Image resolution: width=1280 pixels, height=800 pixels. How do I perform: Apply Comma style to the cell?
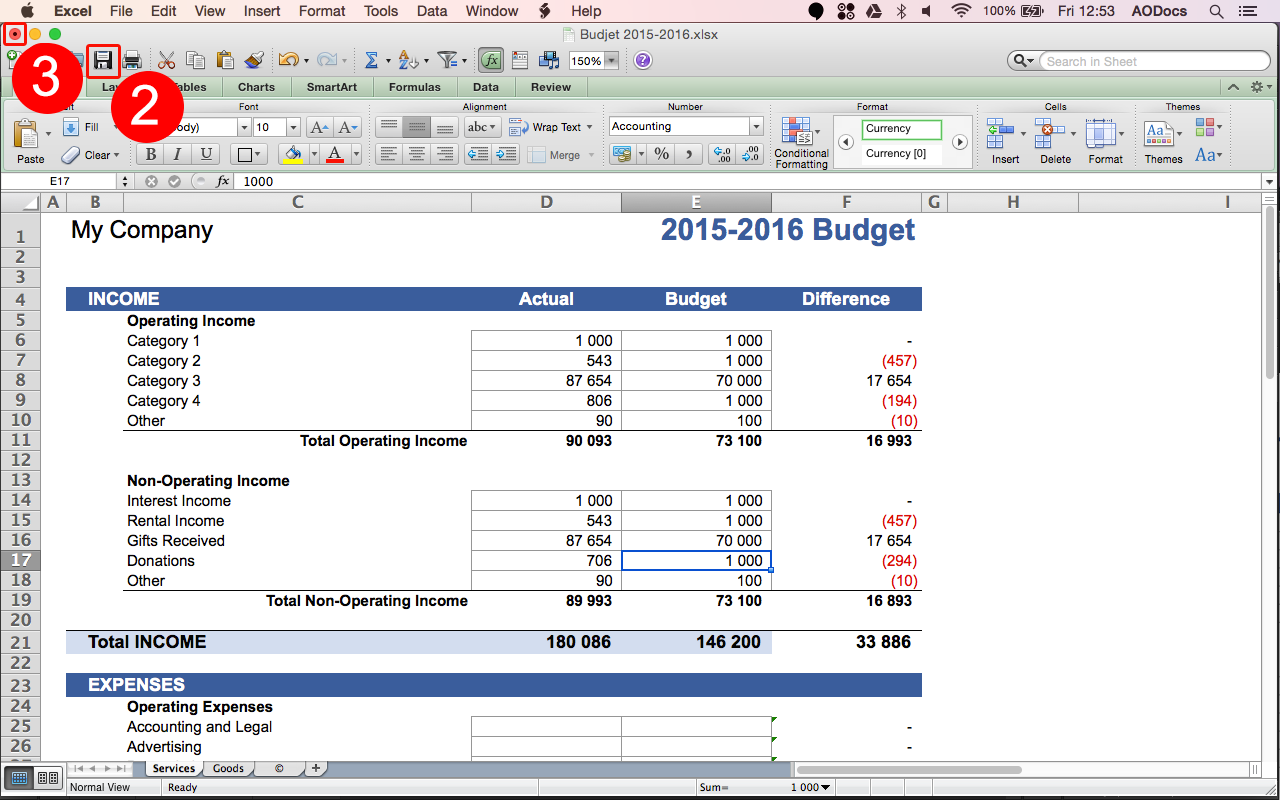[689, 154]
